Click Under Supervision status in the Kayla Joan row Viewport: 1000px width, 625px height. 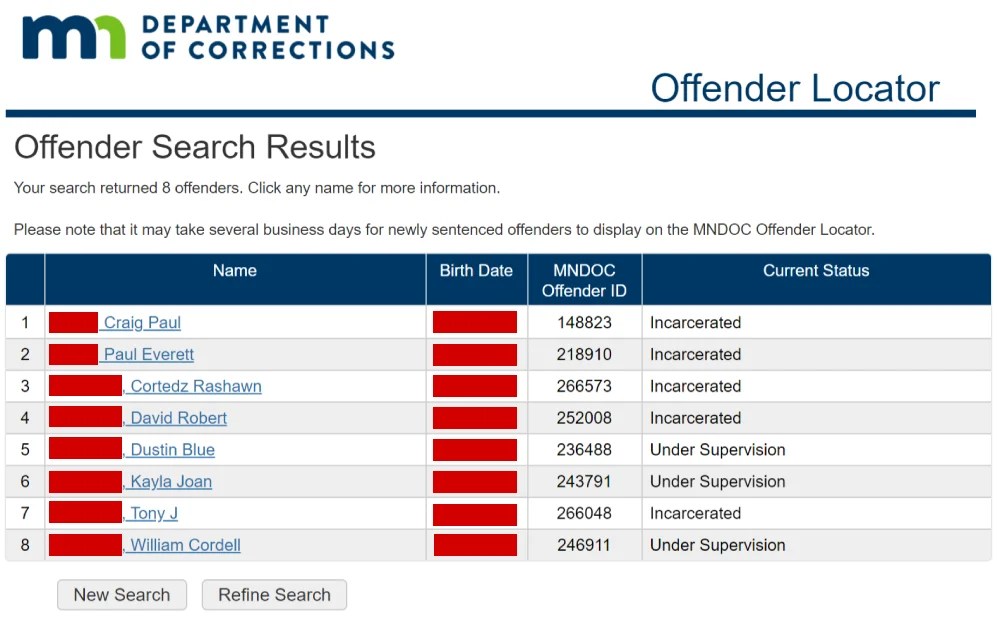(x=717, y=482)
